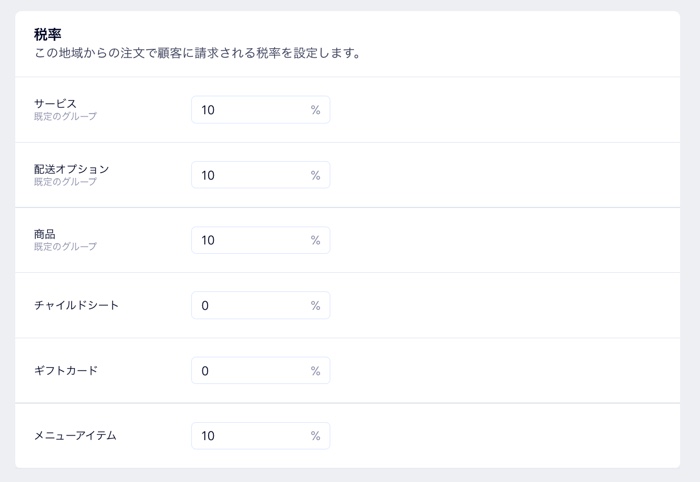Select the 商品 tax rate input
700x482 pixels.
(250, 240)
